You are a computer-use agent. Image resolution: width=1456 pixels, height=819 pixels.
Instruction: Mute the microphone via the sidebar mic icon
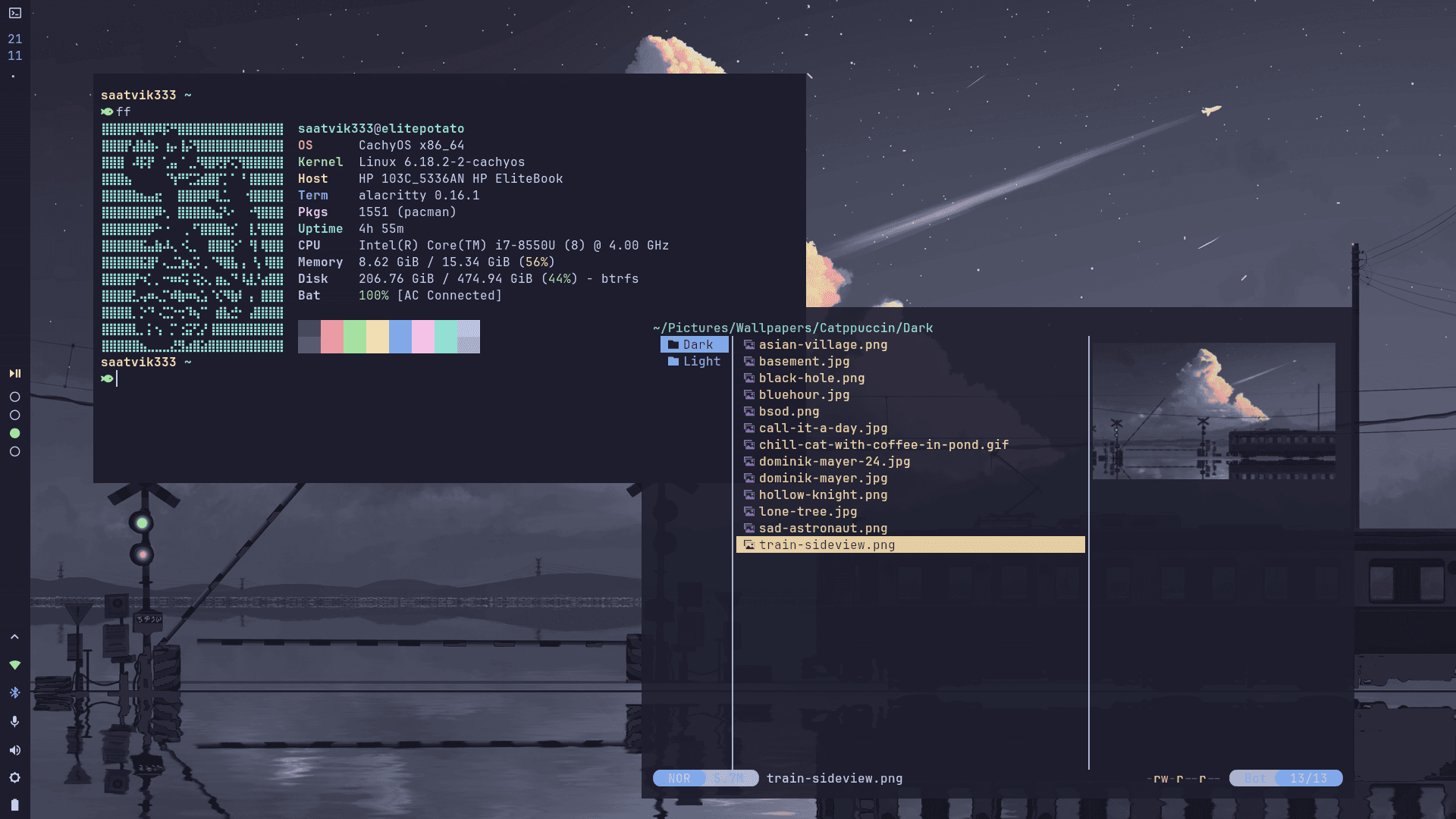pyautogui.click(x=14, y=721)
